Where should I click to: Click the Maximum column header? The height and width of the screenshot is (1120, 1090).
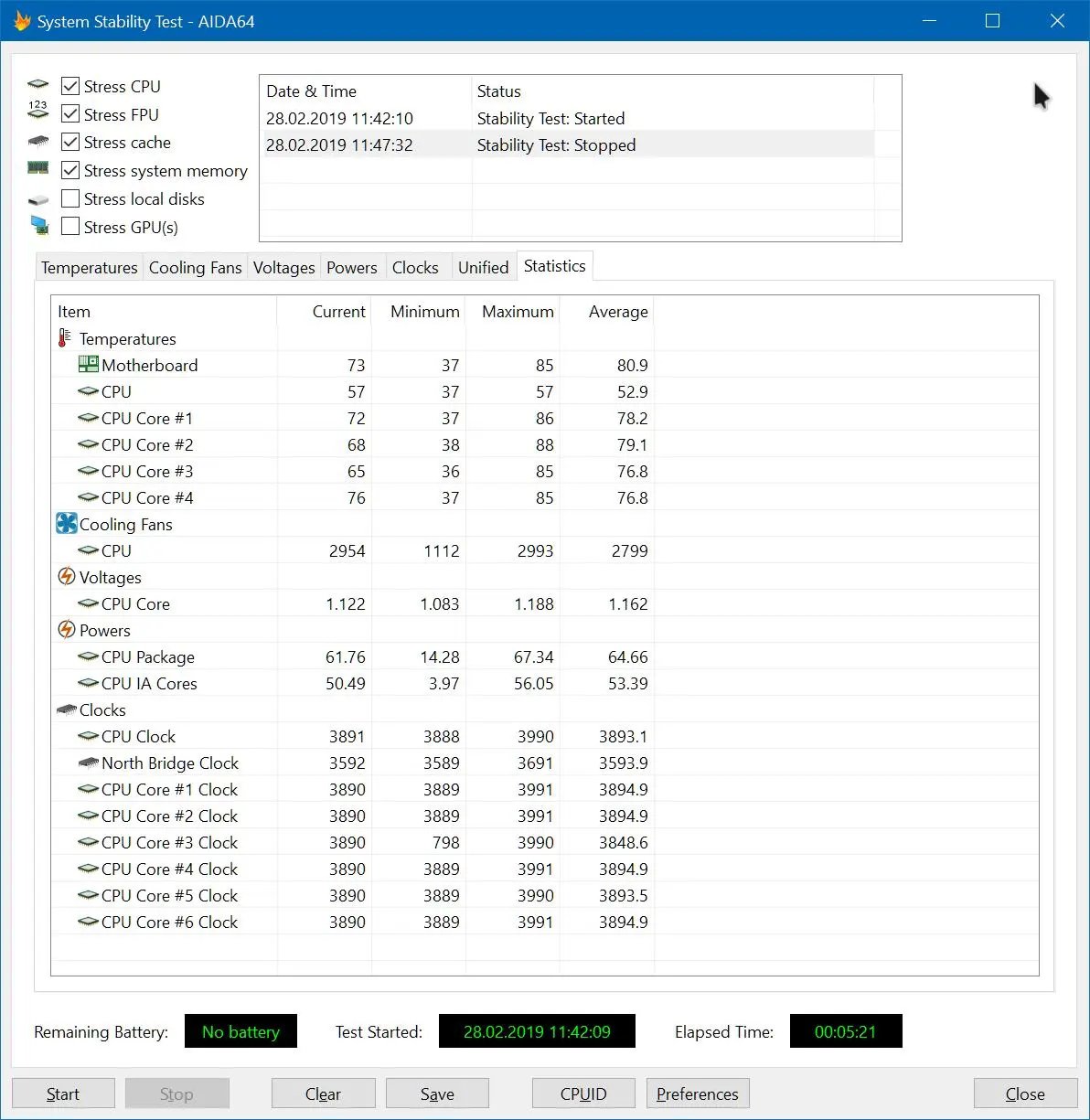point(512,311)
